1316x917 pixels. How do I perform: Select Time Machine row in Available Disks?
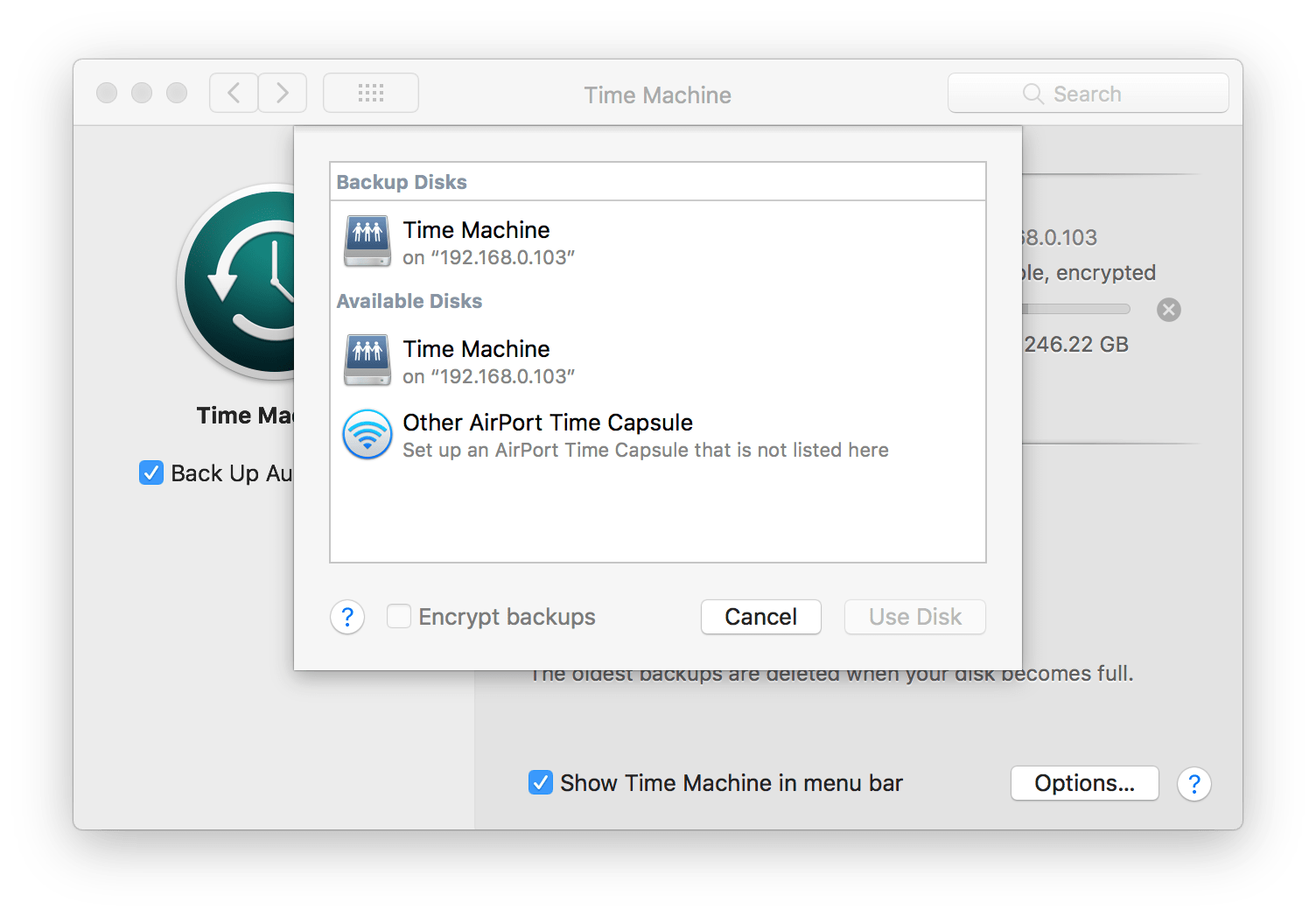(x=658, y=360)
